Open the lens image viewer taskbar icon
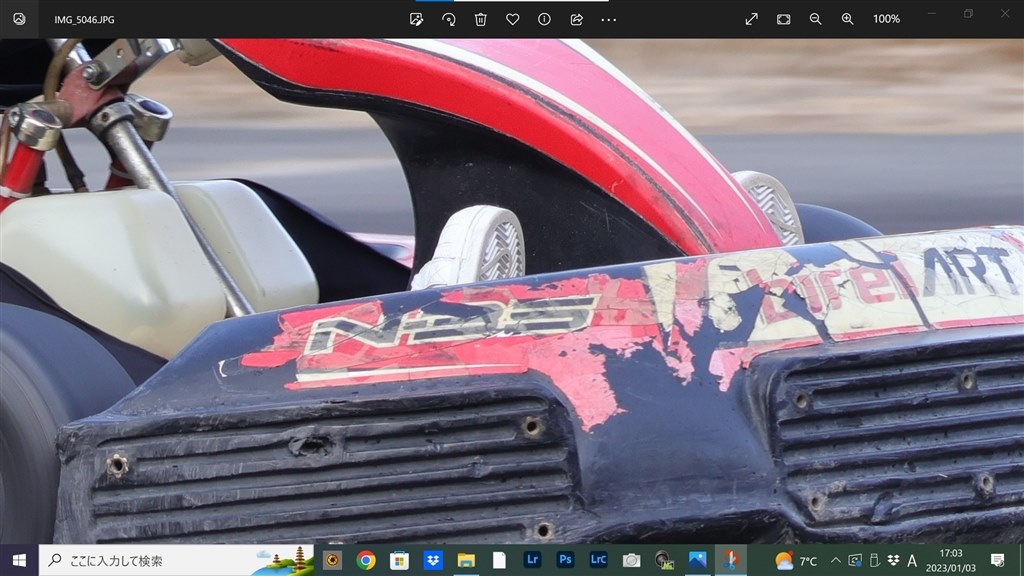The image size is (1024, 576). (664, 560)
